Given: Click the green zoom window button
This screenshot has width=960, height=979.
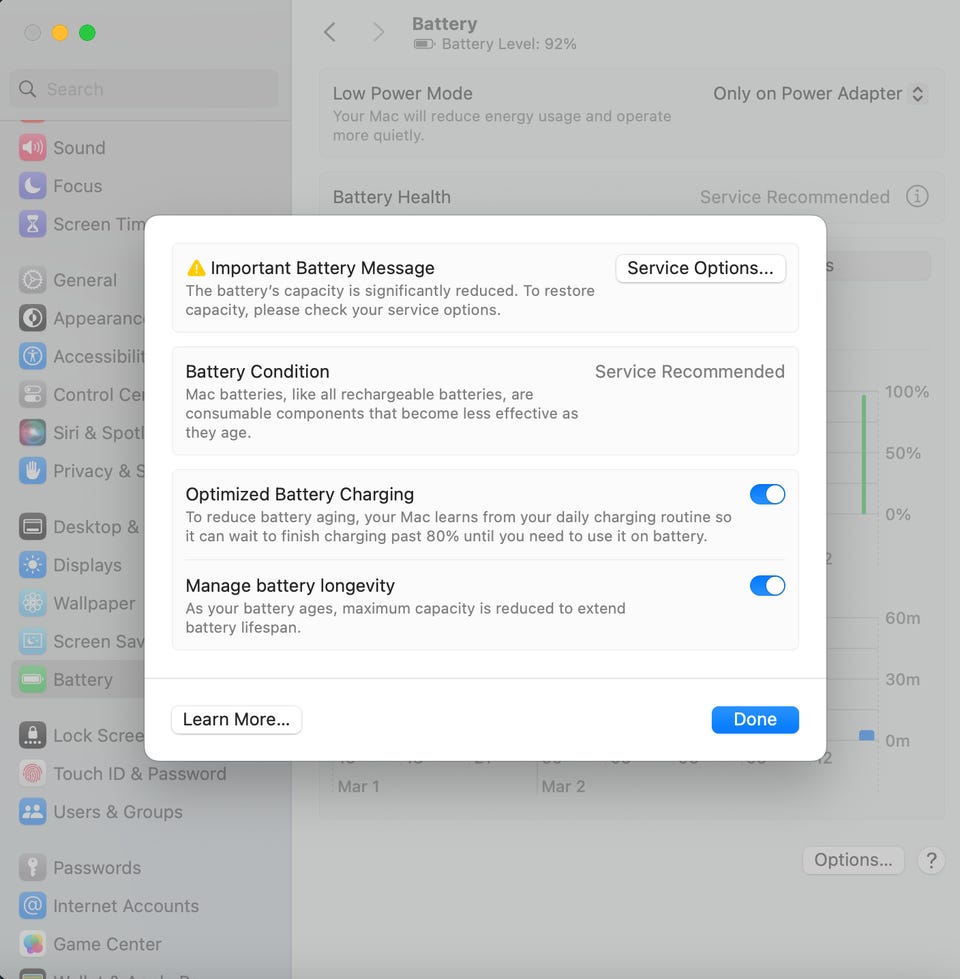Looking at the screenshot, I should click(x=87, y=32).
